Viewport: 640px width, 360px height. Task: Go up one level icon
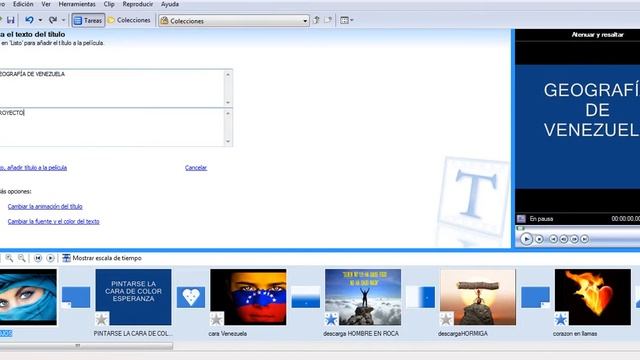(x=316, y=20)
